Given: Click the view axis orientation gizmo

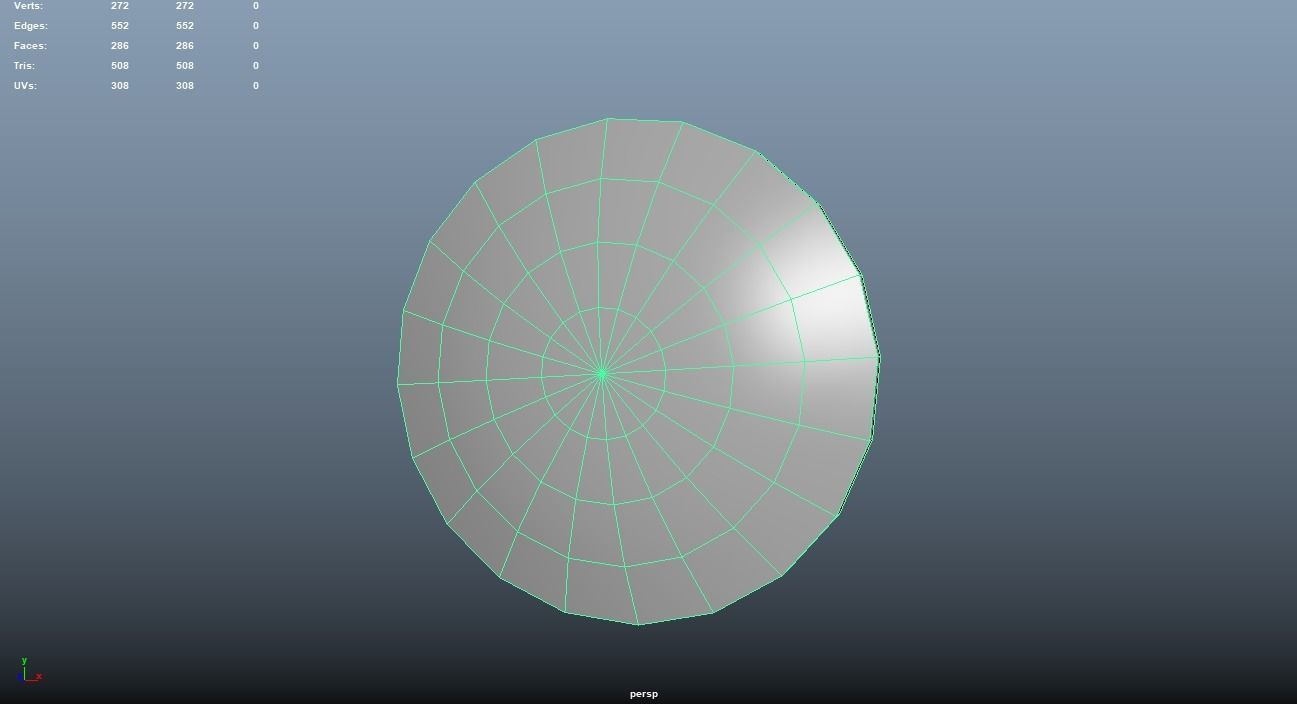Looking at the screenshot, I should (29, 670).
